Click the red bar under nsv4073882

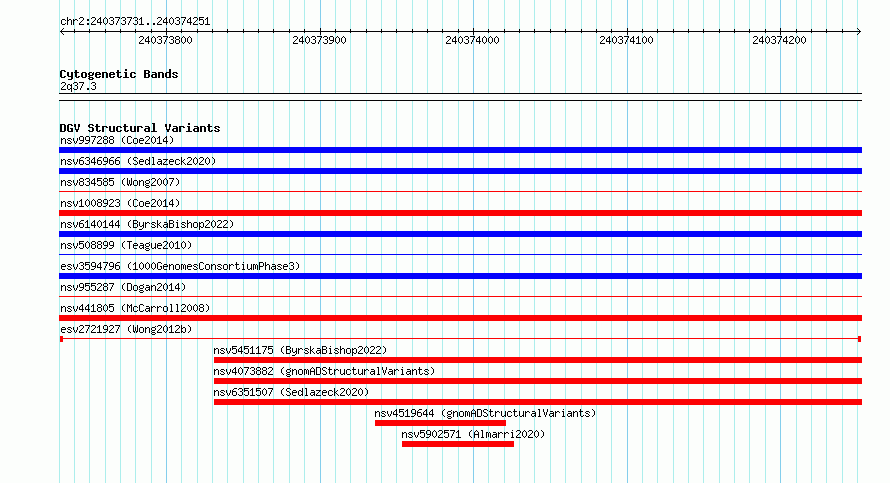click(538, 381)
